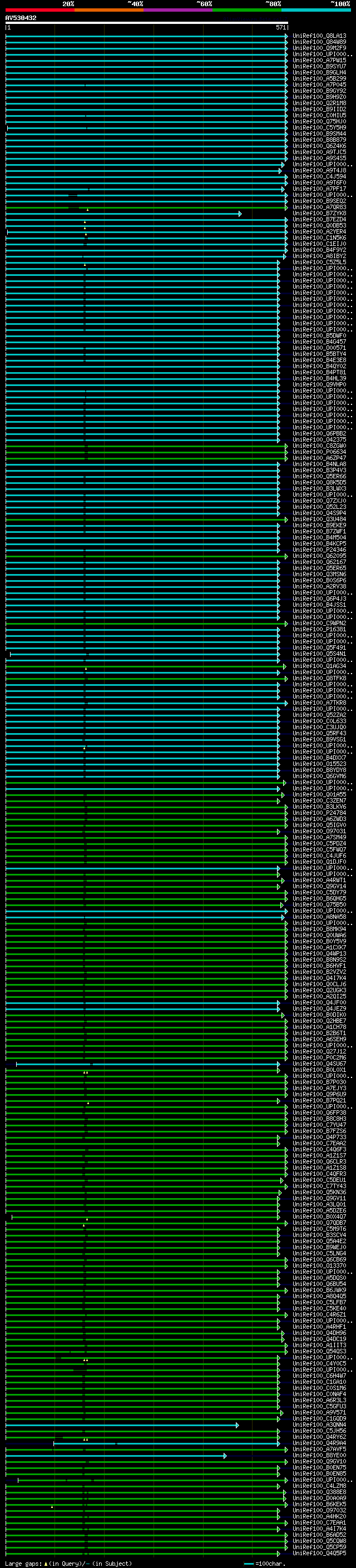Select hit label UniRef100_A5B299
Screen dimensions: 356x1568
(x=319, y=78)
